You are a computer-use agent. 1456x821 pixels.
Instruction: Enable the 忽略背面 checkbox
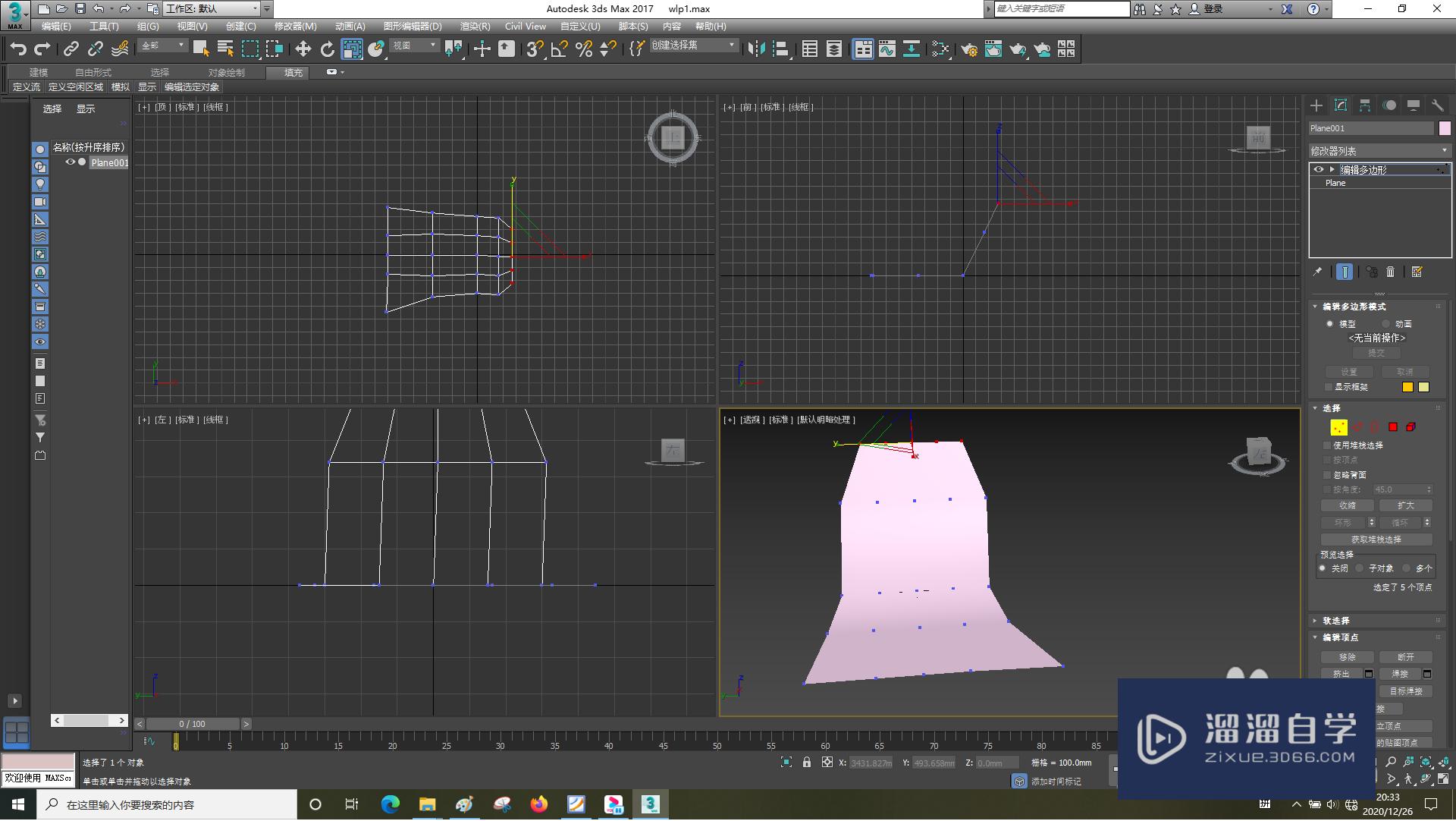coord(1327,475)
